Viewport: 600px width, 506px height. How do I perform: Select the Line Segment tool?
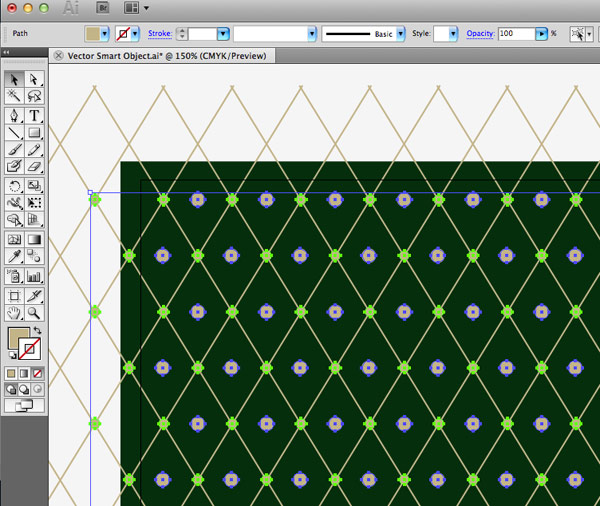coord(15,132)
